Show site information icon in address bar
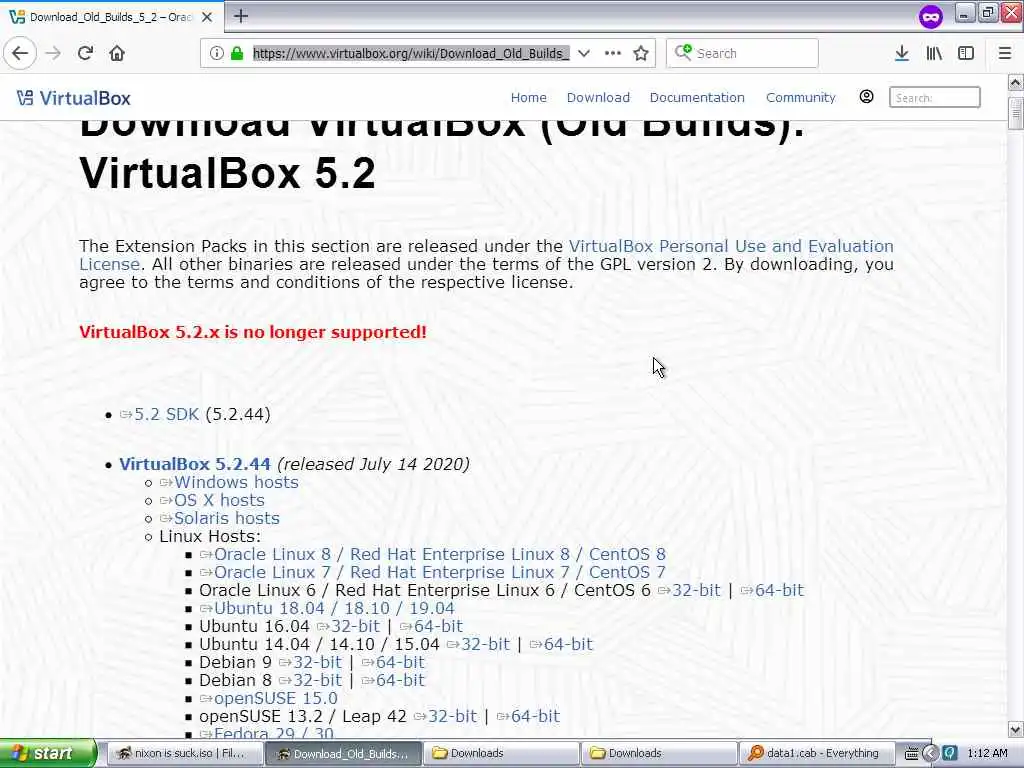Image resolution: width=1024 pixels, height=768 pixels. tap(216, 54)
